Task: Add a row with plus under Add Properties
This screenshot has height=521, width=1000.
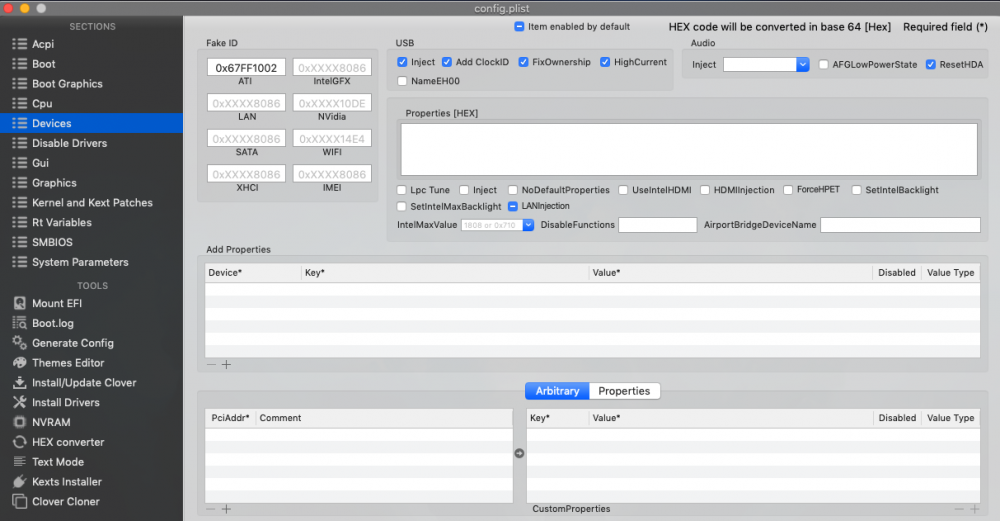Action: tap(226, 364)
